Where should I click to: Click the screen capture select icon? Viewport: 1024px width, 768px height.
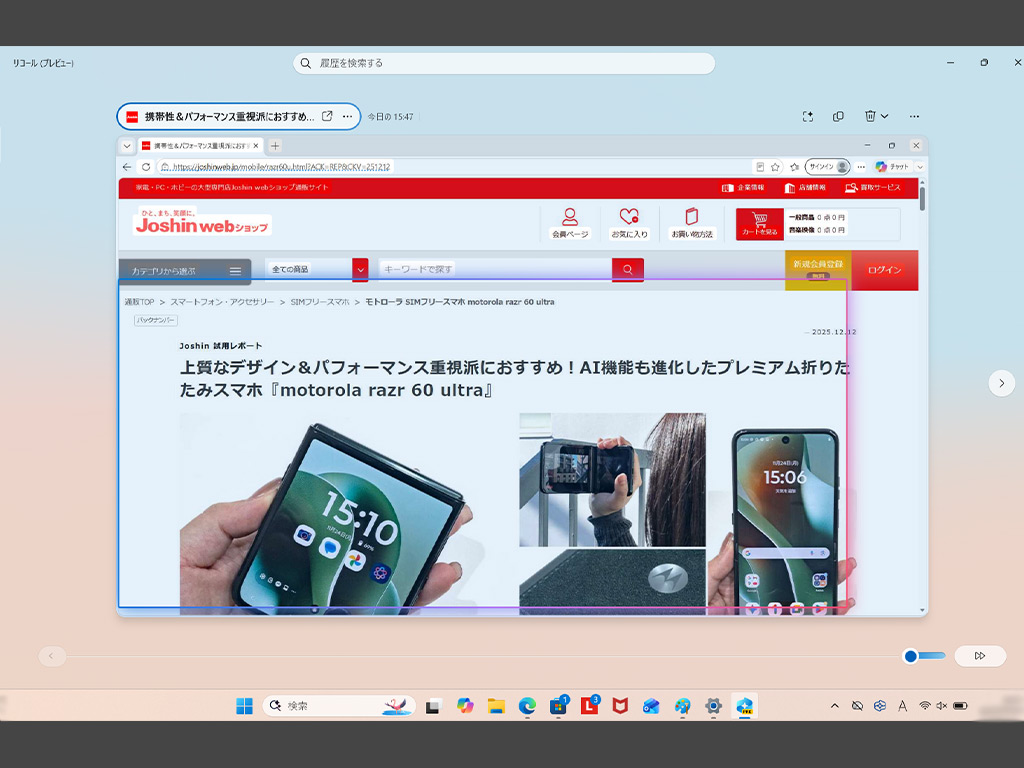[x=808, y=116]
